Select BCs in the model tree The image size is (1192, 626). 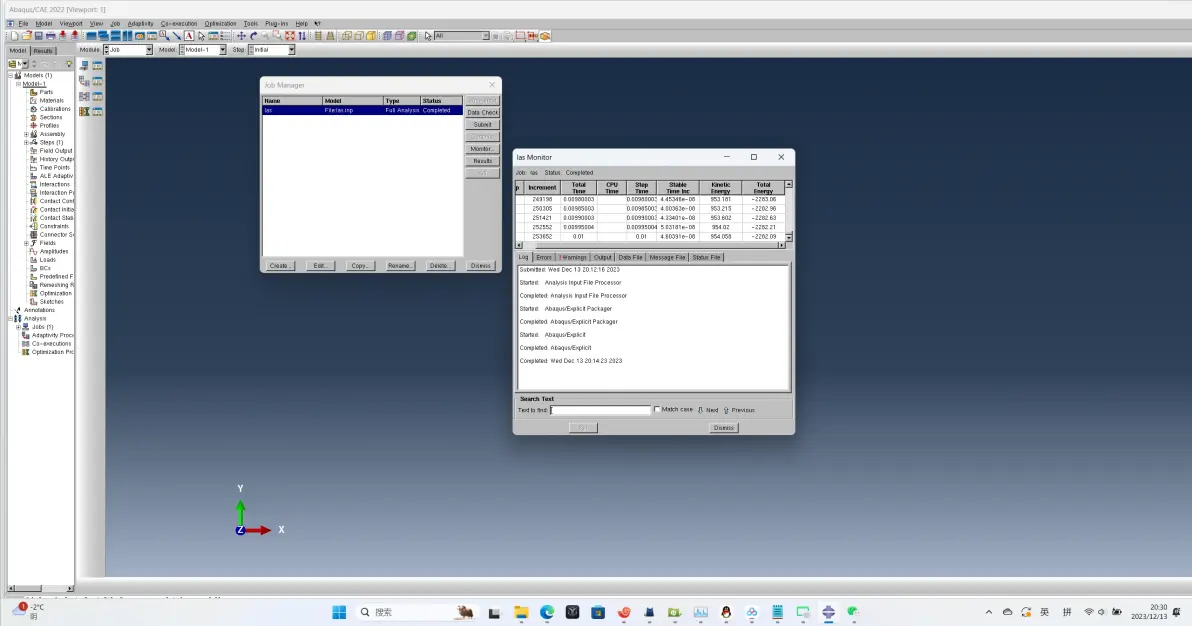45,269
